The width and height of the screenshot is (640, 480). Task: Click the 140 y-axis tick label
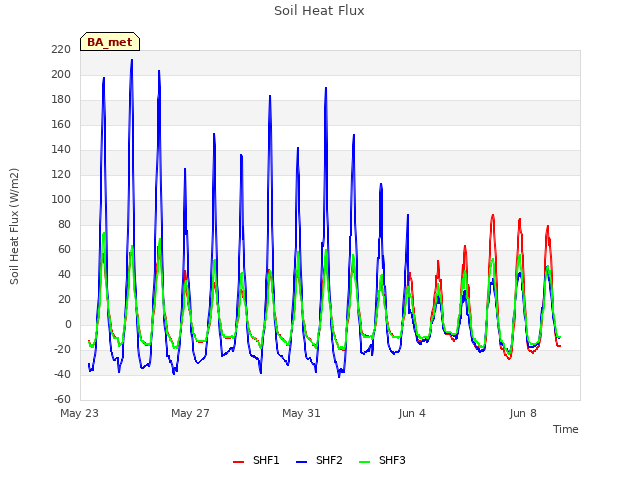[61, 150]
